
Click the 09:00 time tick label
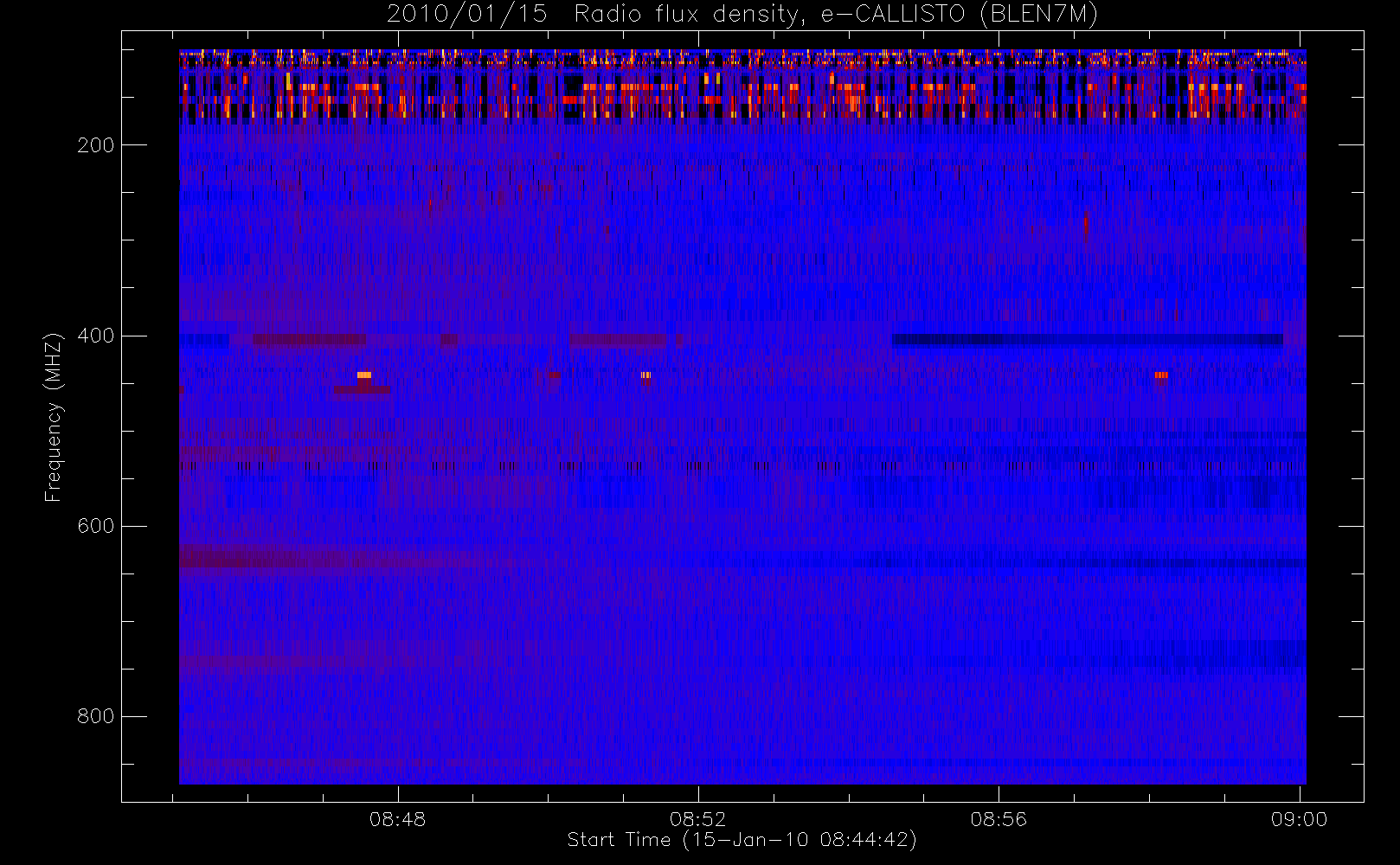(1299, 819)
